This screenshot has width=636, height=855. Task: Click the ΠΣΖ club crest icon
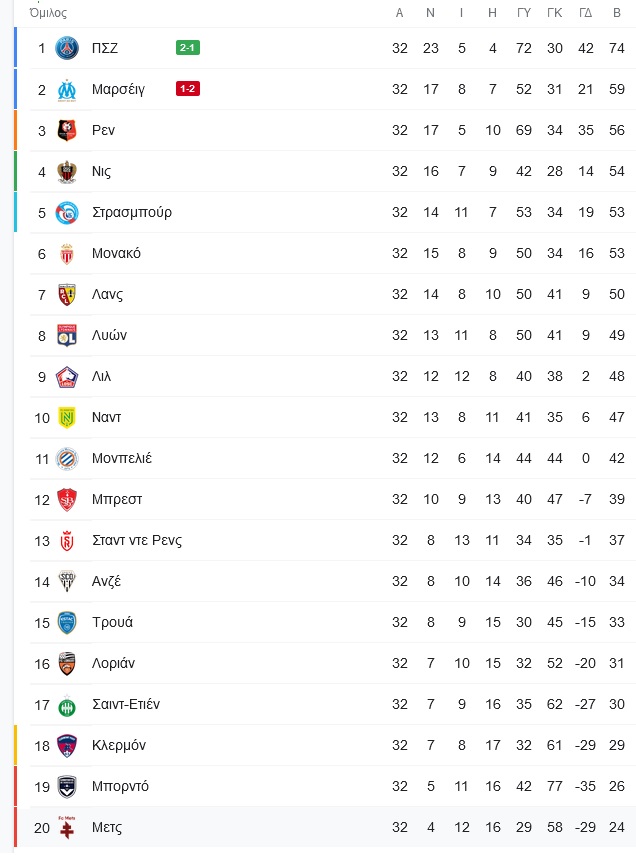tap(67, 48)
